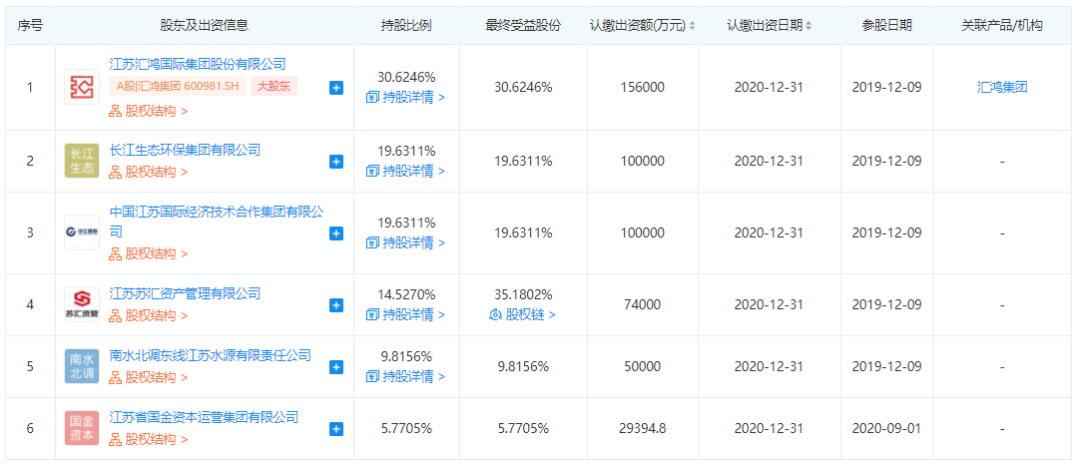Click the 关联产品/机构 column header
Screen dimensions: 1080x464
(x=1002, y=25)
